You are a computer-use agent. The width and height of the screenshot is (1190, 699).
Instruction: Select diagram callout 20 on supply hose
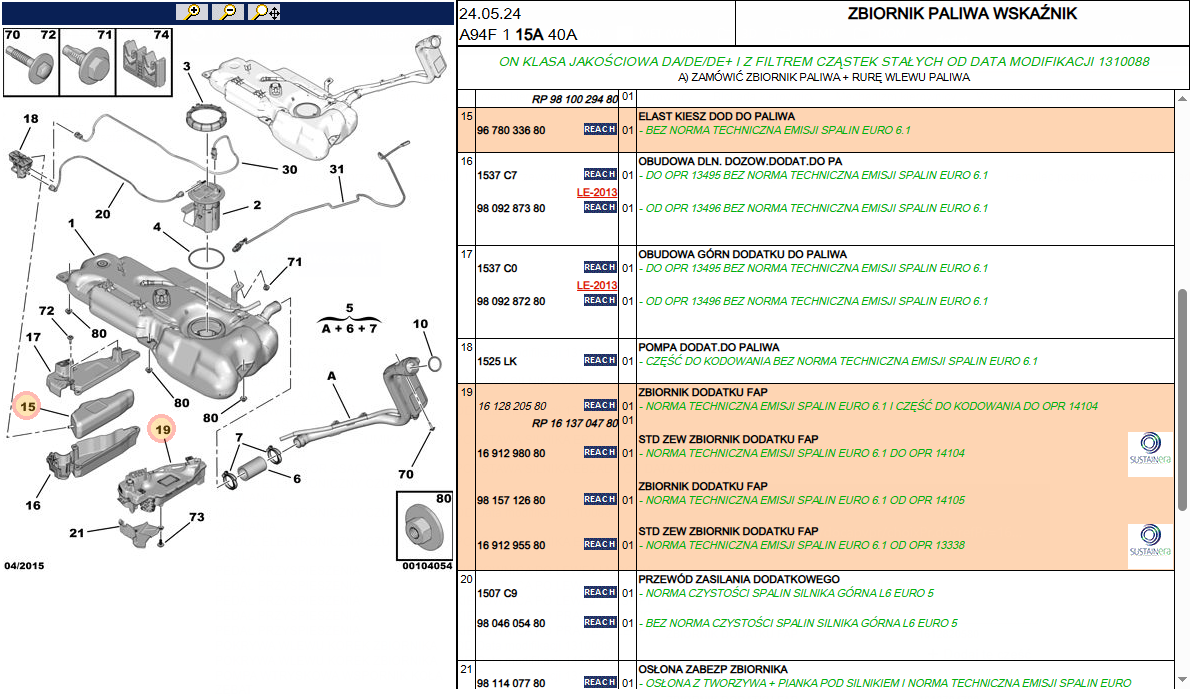click(102, 214)
